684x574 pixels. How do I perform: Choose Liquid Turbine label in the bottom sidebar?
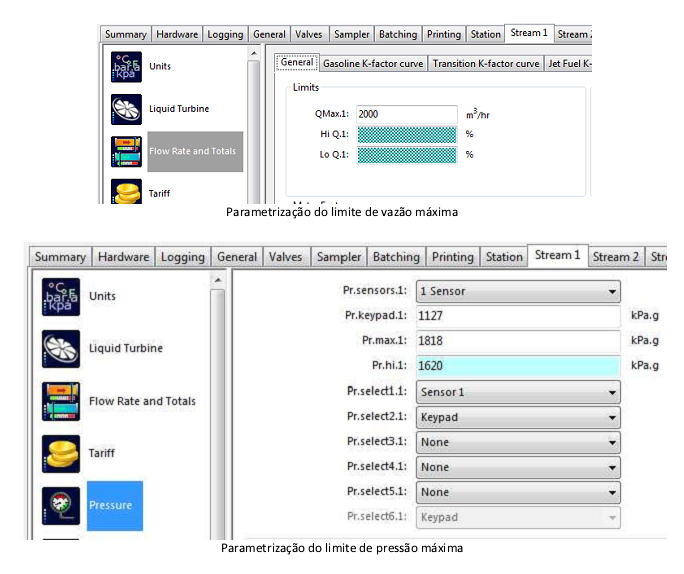click(x=126, y=348)
